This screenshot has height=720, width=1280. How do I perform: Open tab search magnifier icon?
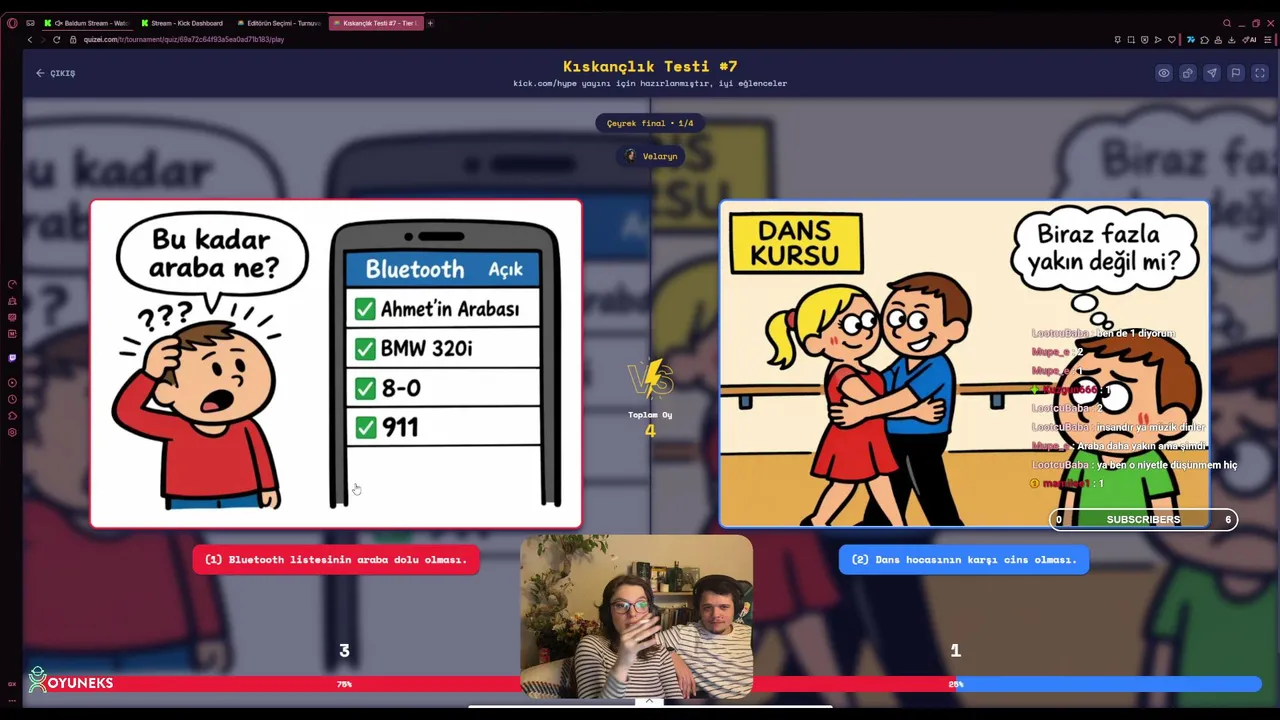pos(1227,23)
